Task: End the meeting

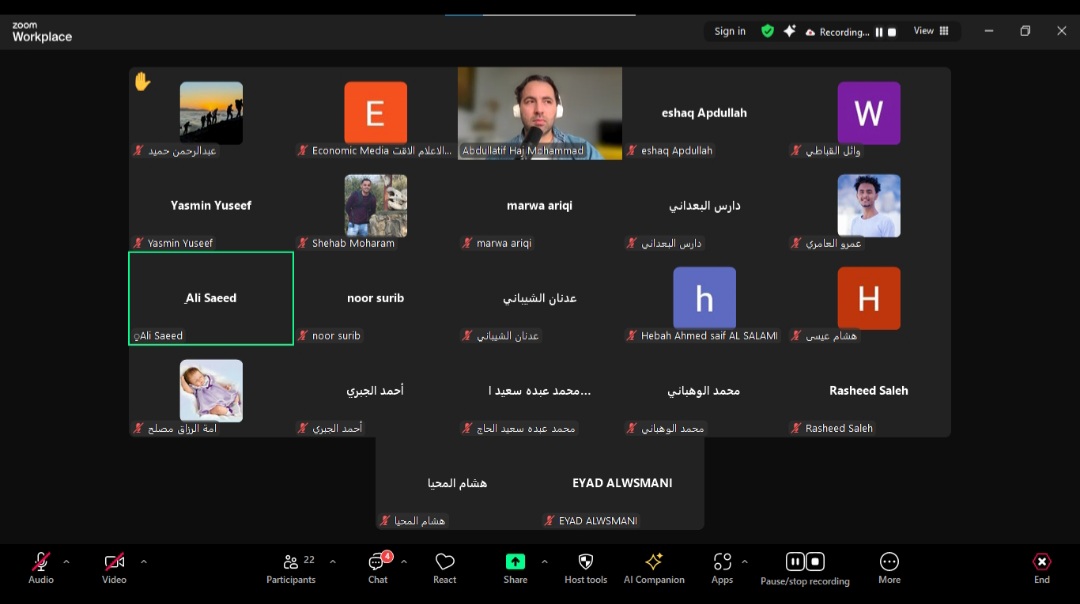Action: (x=1041, y=567)
